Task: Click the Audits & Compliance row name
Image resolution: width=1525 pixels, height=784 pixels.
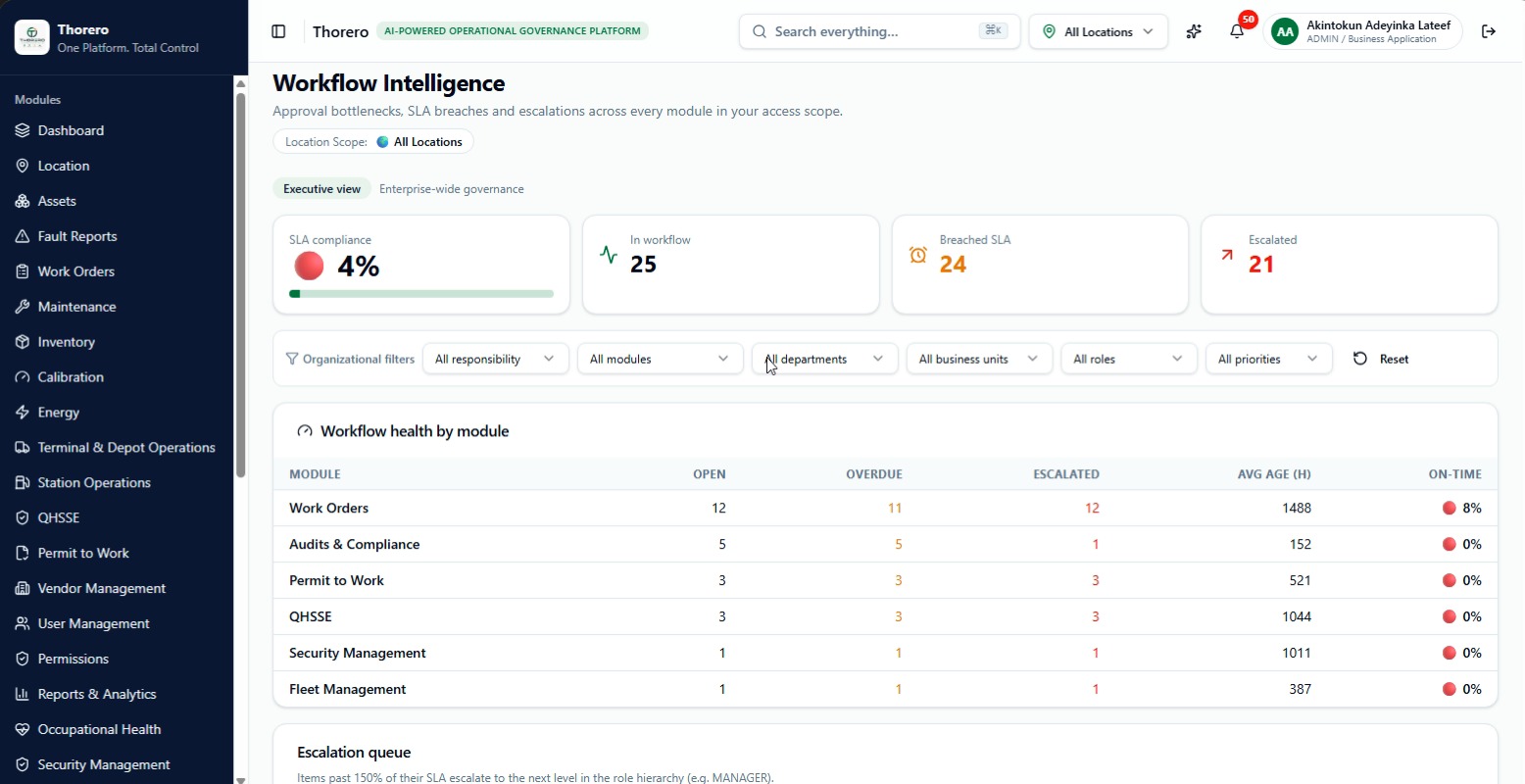Action: coord(355,544)
